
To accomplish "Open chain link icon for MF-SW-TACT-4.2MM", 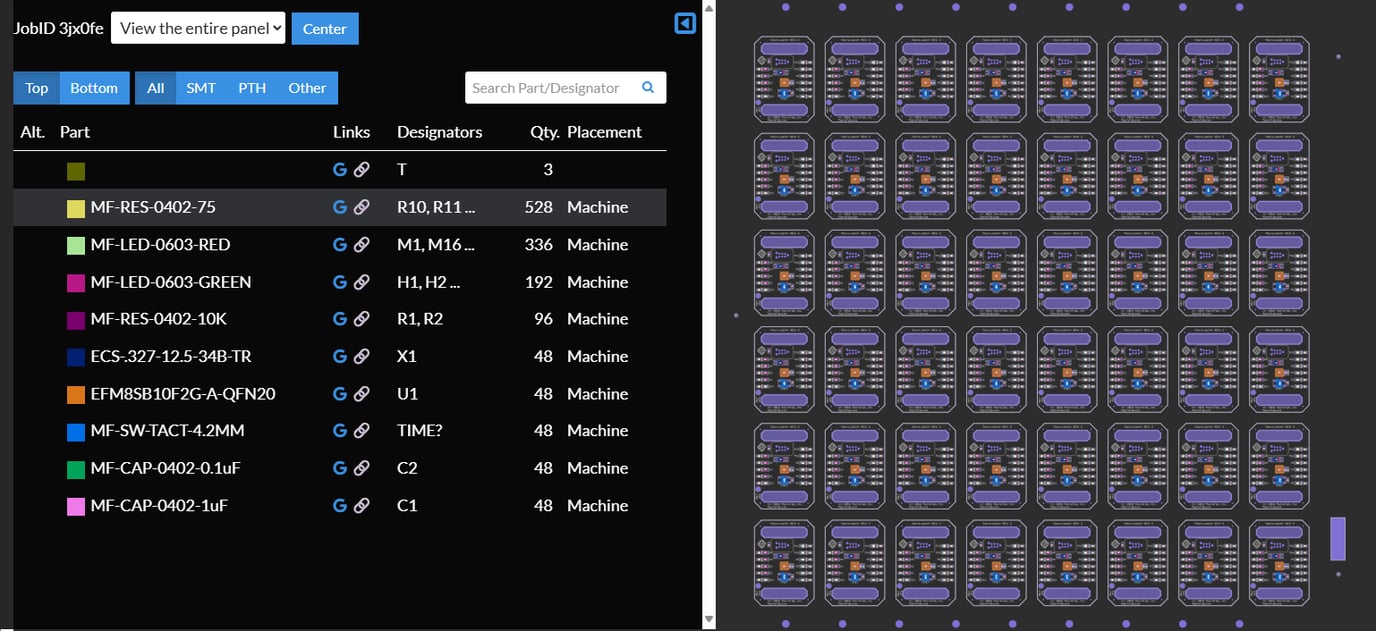I will (x=362, y=431).
